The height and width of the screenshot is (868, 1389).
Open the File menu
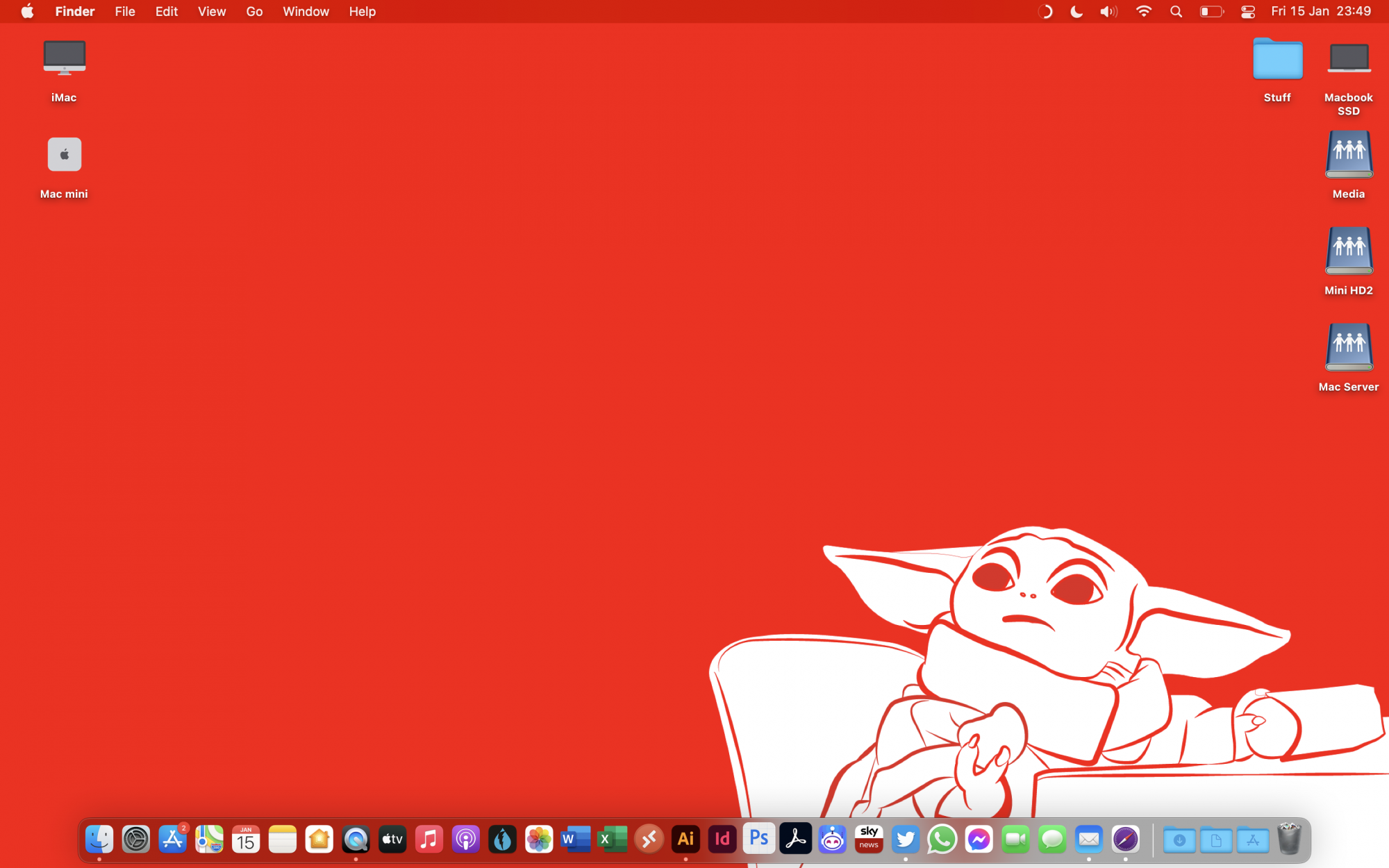tap(125, 11)
